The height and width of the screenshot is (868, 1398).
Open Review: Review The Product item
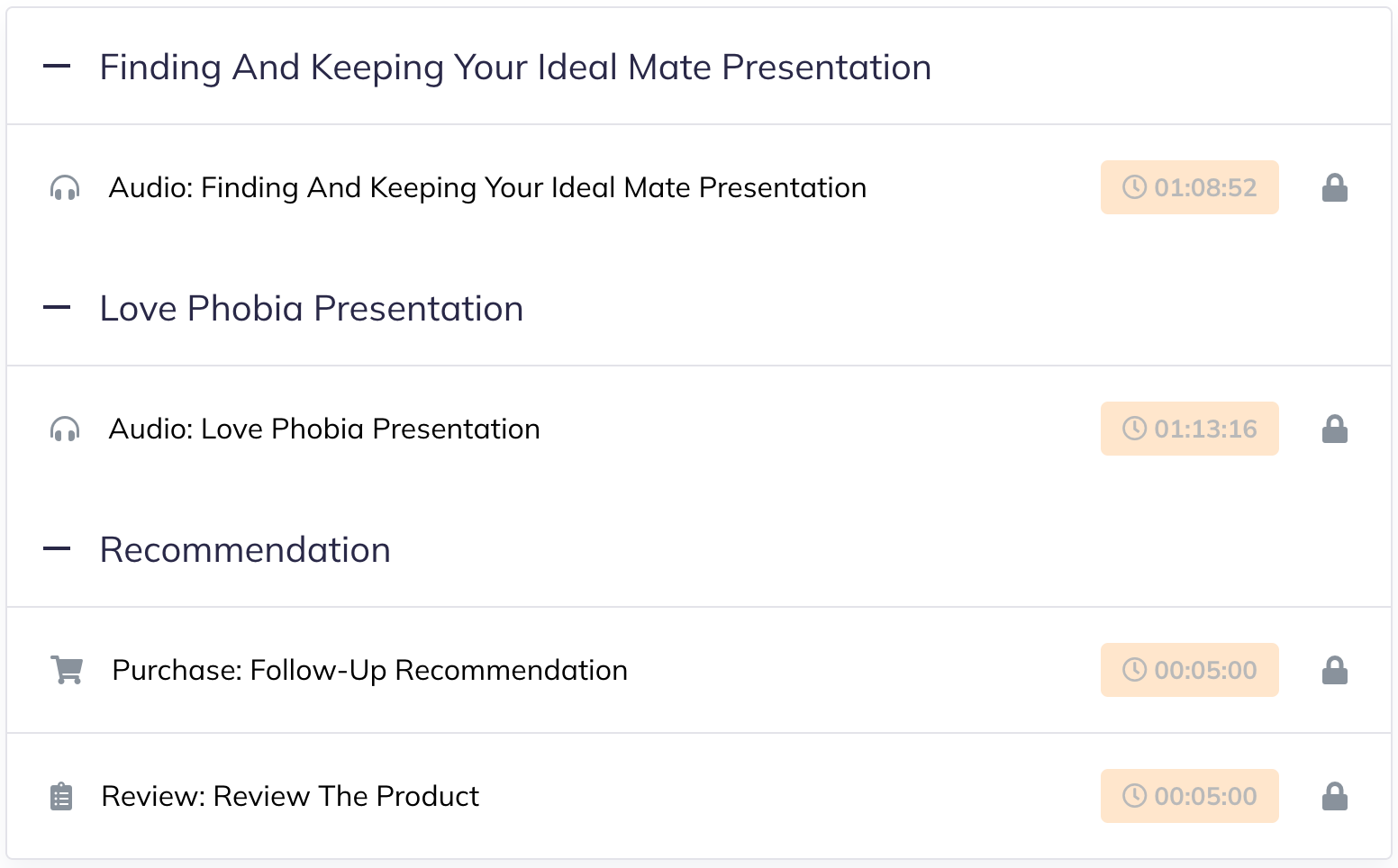tap(290, 796)
